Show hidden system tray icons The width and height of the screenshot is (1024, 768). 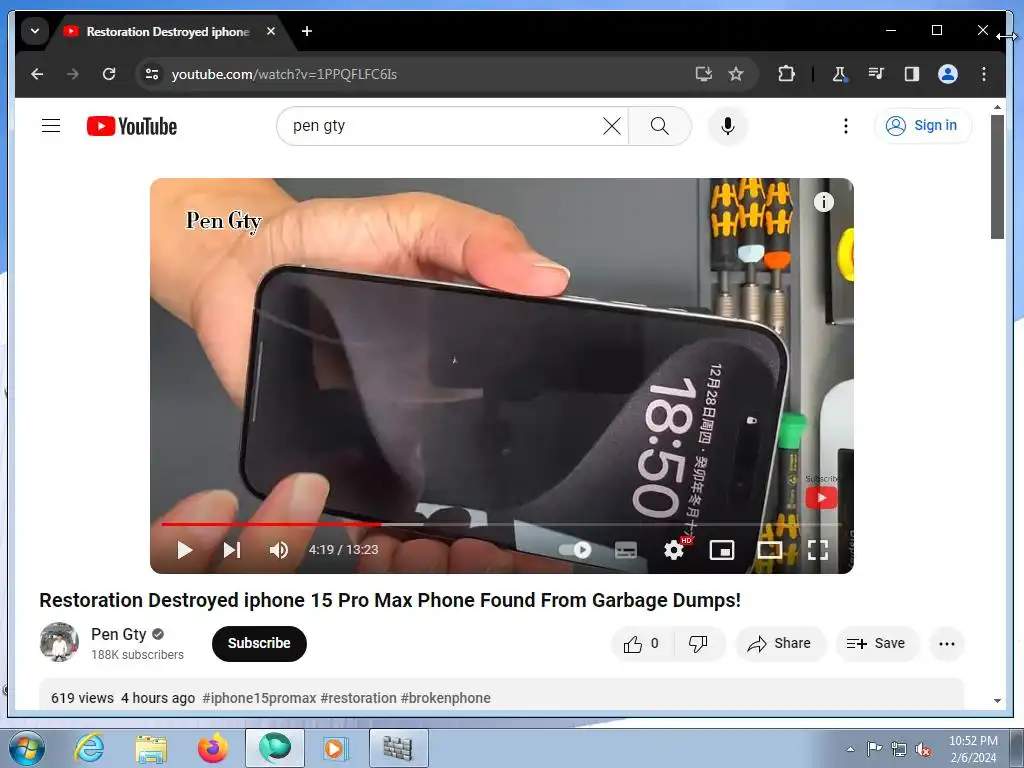point(850,749)
